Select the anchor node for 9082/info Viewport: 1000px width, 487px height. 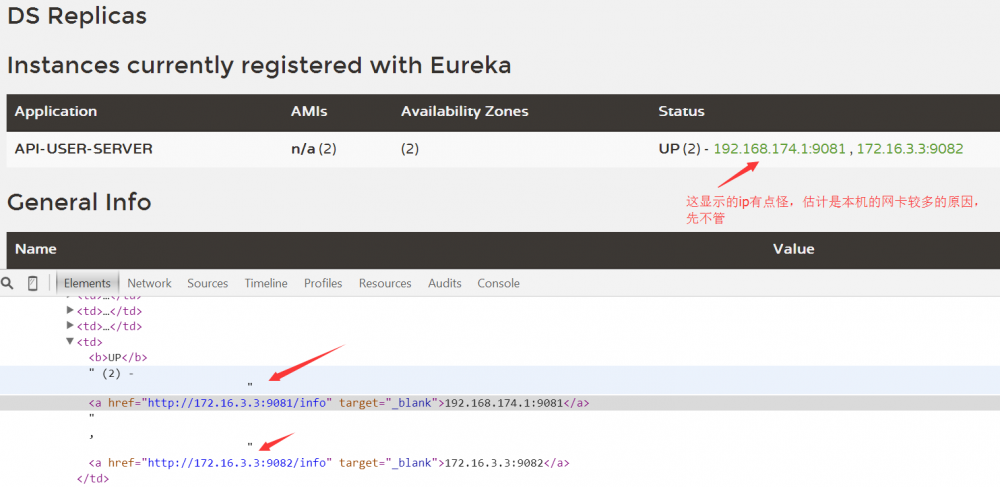tap(95, 463)
